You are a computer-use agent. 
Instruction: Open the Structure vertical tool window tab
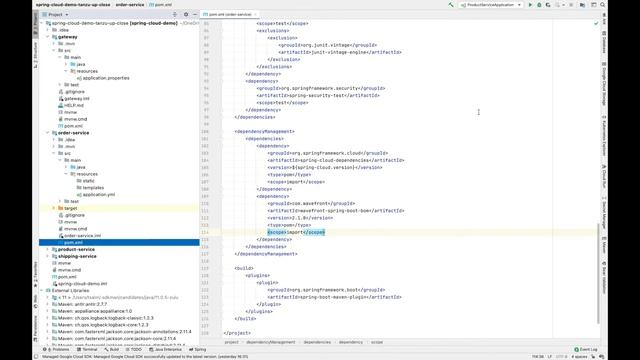coord(36,55)
